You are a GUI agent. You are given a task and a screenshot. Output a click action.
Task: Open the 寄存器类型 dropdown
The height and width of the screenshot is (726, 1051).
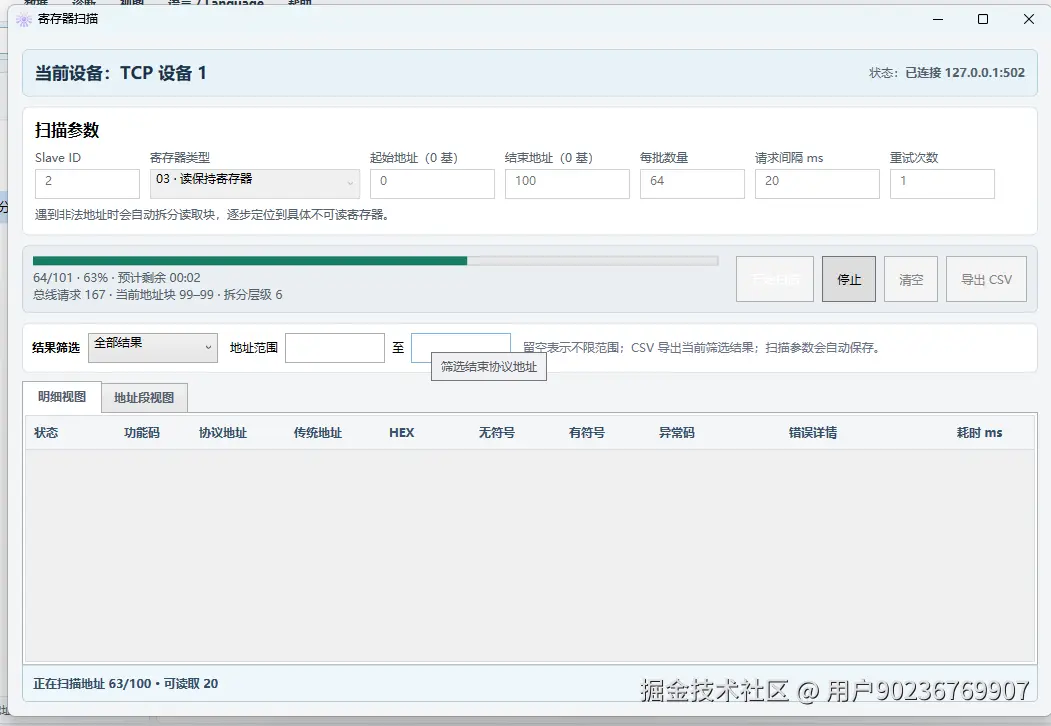click(255, 183)
